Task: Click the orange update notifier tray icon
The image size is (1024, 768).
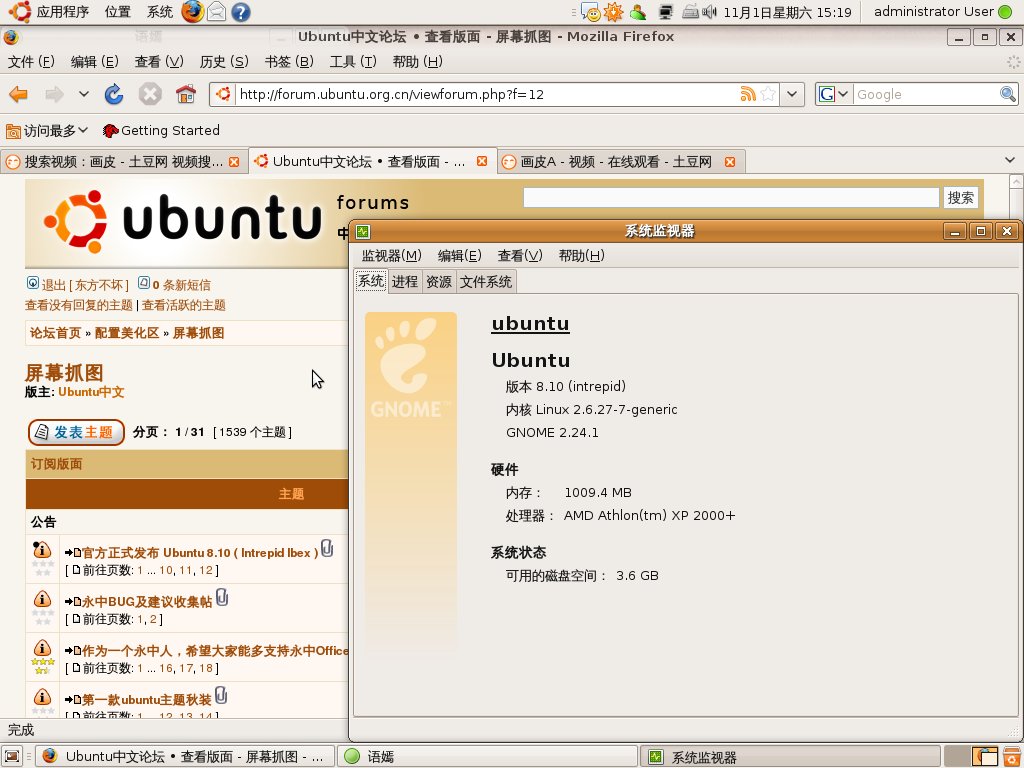Action: (613, 12)
